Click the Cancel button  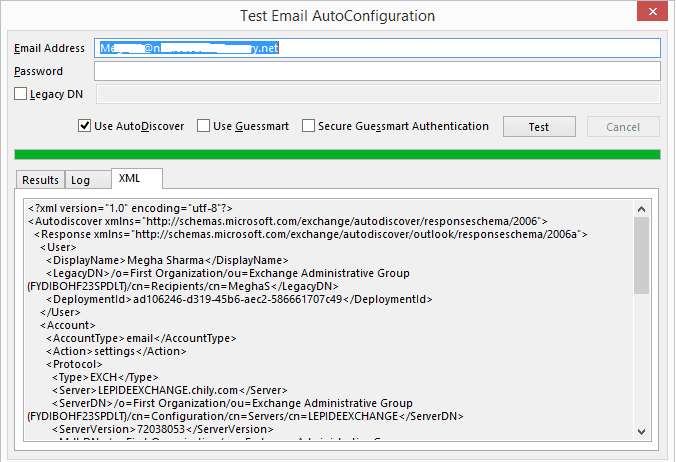point(623,127)
